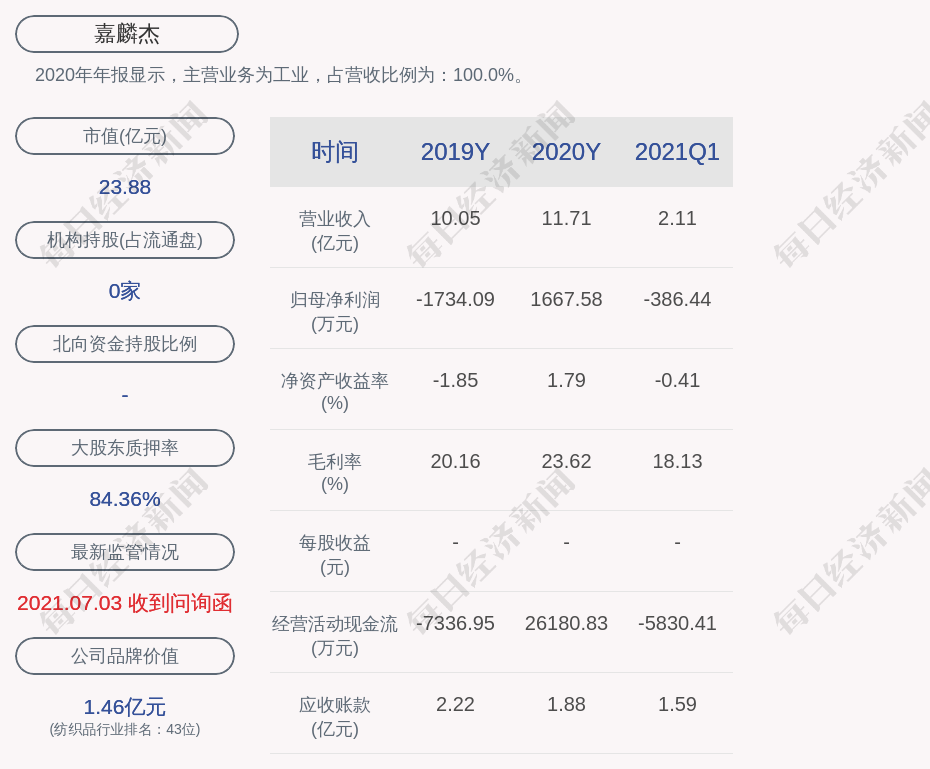Select the value 0家

tap(125, 291)
